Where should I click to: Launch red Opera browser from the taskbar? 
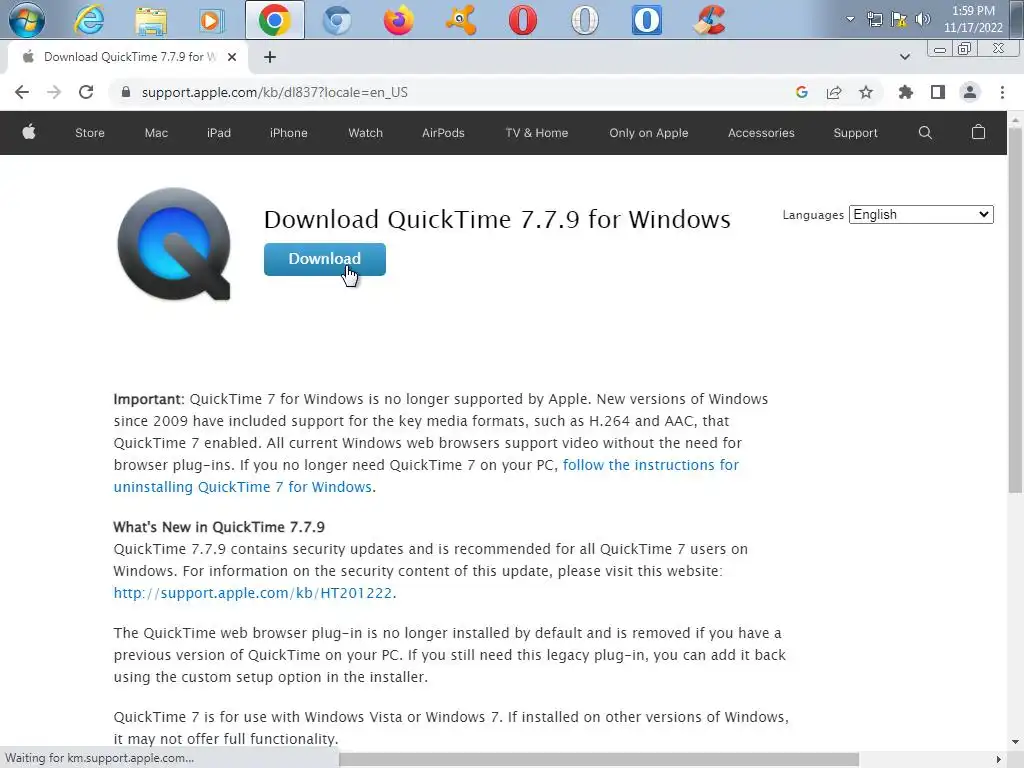(522, 20)
